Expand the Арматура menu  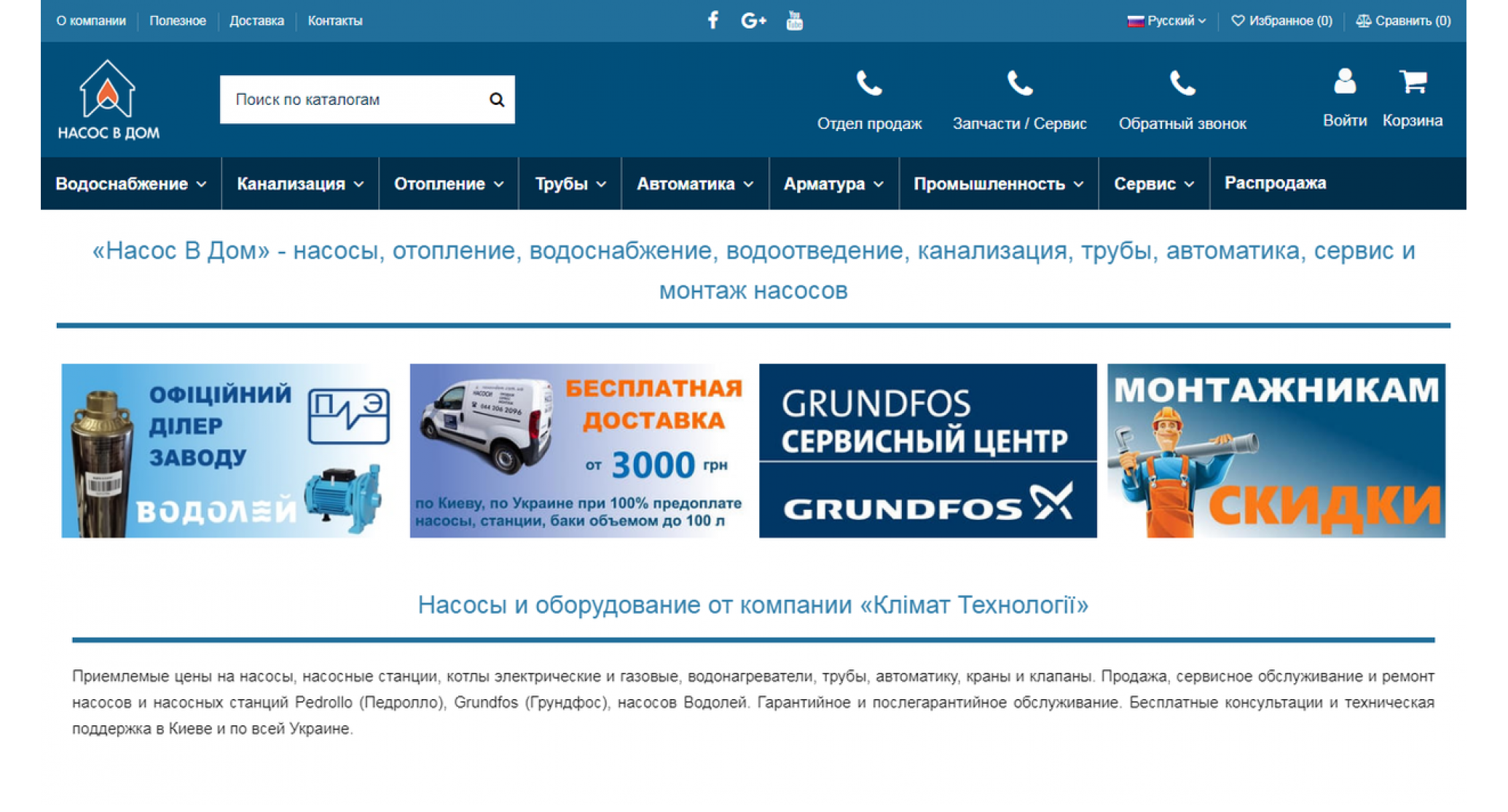(x=834, y=184)
